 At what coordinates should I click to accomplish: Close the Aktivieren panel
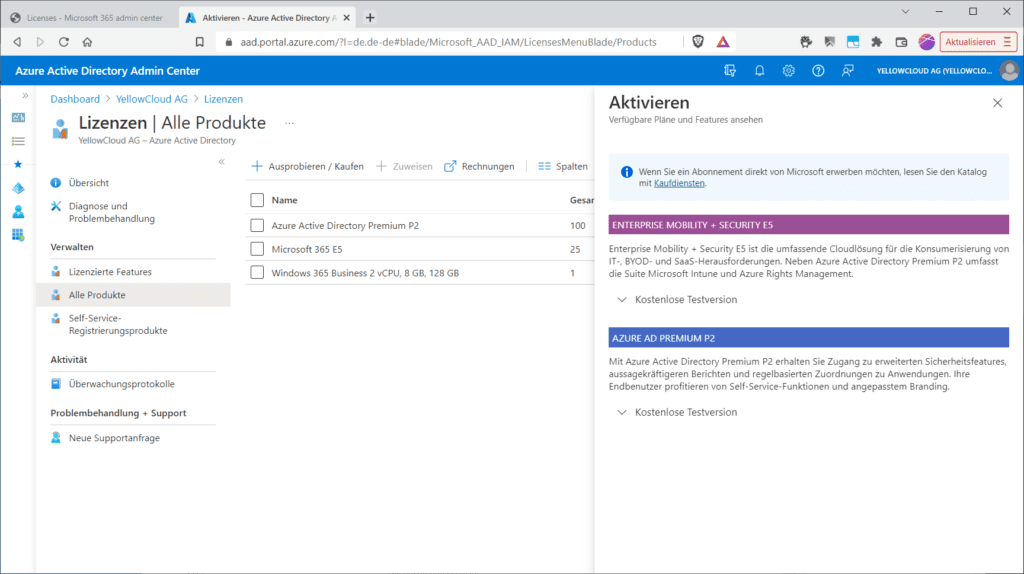(x=997, y=103)
